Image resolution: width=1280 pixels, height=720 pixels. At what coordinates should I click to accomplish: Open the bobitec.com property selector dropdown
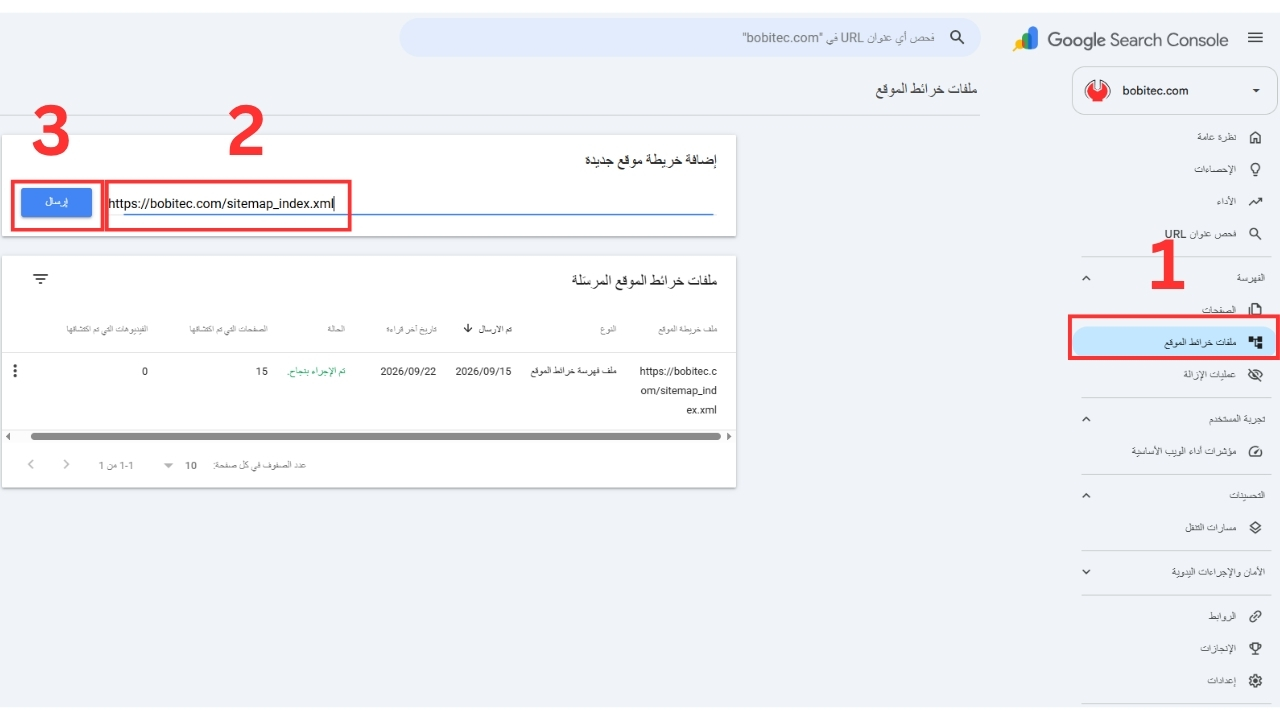coord(1175,91)
